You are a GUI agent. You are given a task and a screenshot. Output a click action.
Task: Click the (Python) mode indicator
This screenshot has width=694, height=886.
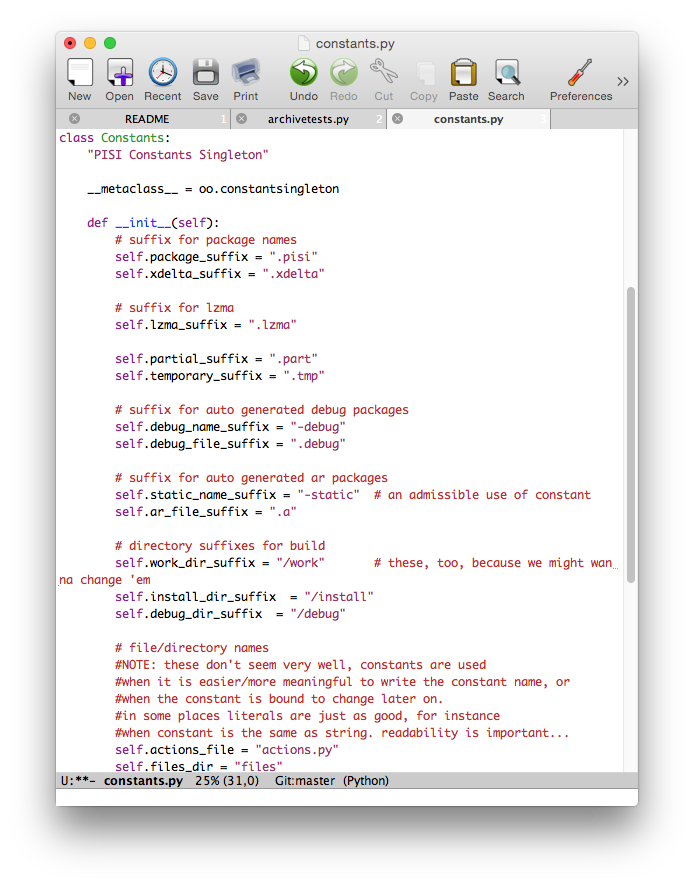coord(367,781)
